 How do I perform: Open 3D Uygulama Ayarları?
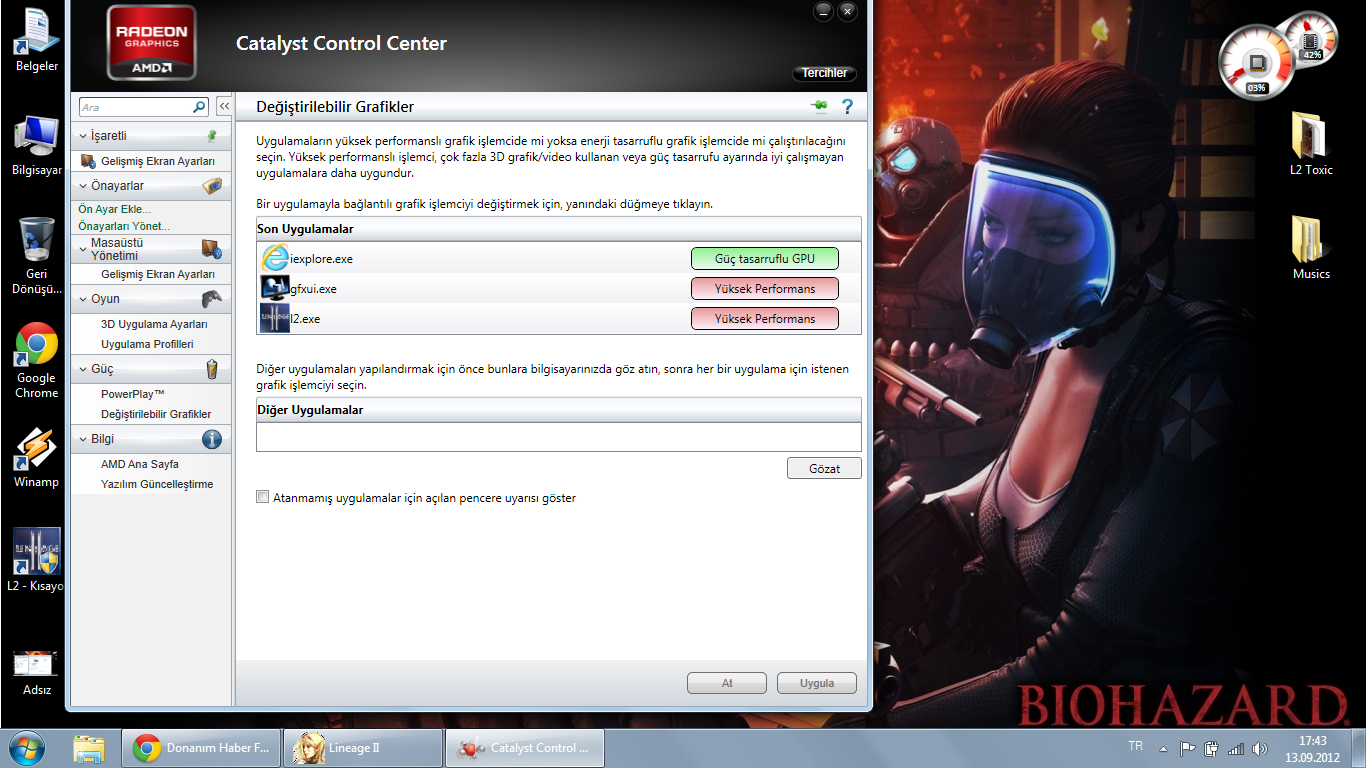[154, 324]
